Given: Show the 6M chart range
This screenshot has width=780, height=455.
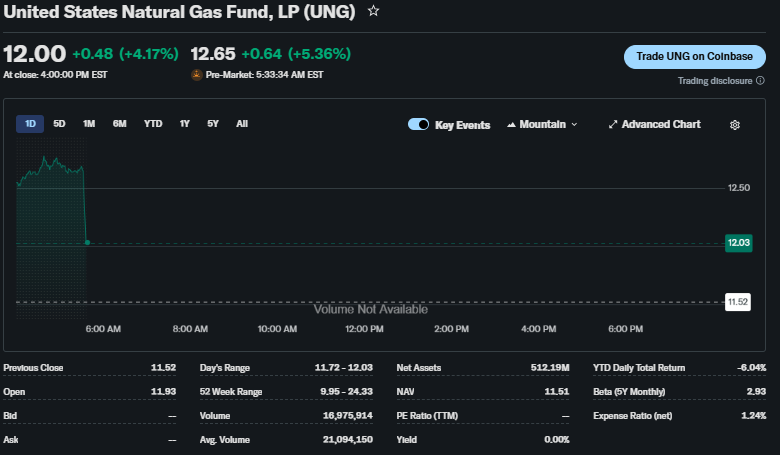Looking at the screenshot, I should click(120, 124).
